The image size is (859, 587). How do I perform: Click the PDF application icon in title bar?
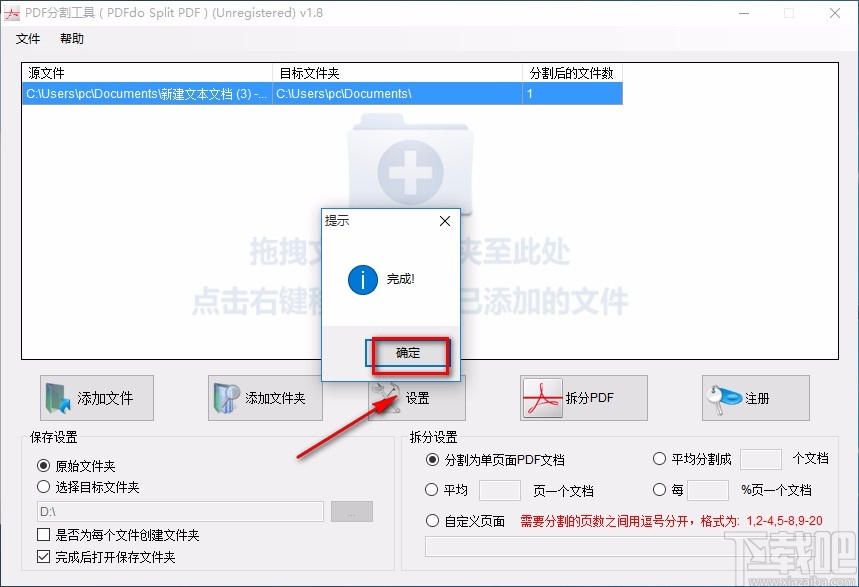point(12,13)
